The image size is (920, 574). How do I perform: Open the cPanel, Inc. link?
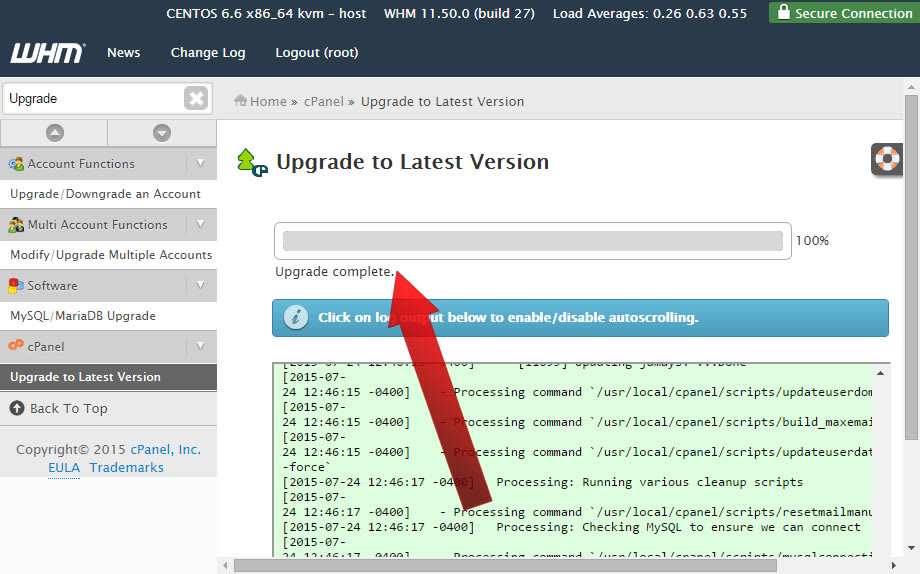[165, 450]
